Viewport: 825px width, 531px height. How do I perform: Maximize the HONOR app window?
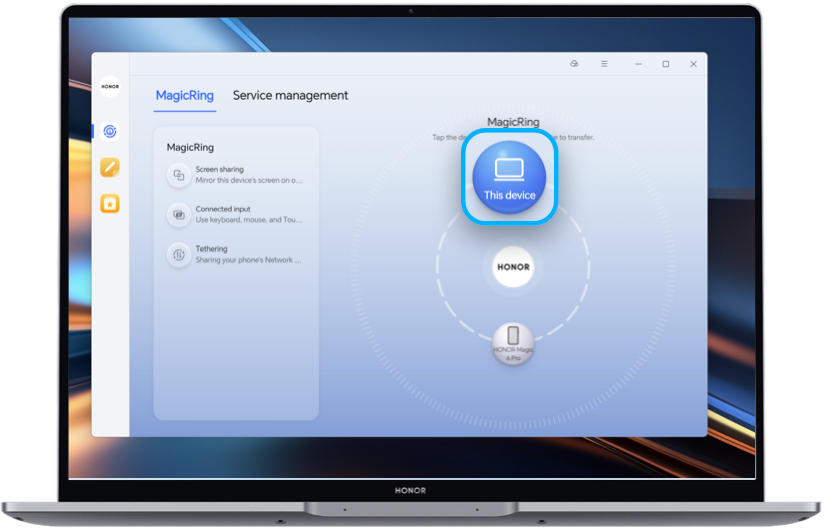pyautogui.click(x=666, y=64)
